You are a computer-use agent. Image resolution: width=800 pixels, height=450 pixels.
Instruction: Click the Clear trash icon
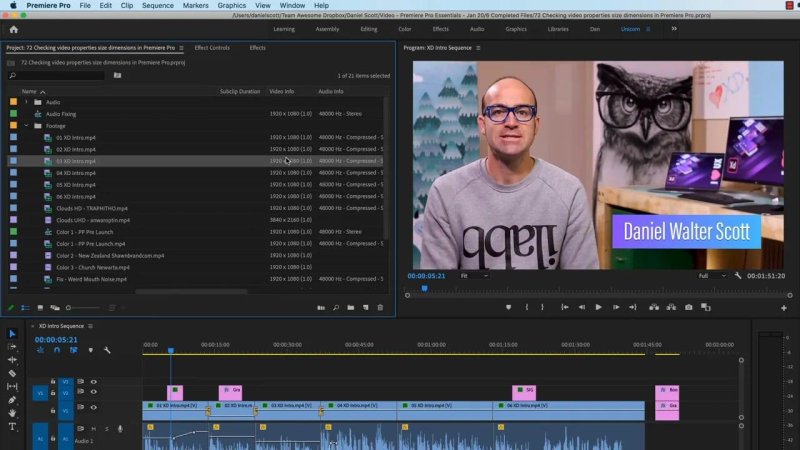coord(380,308)
